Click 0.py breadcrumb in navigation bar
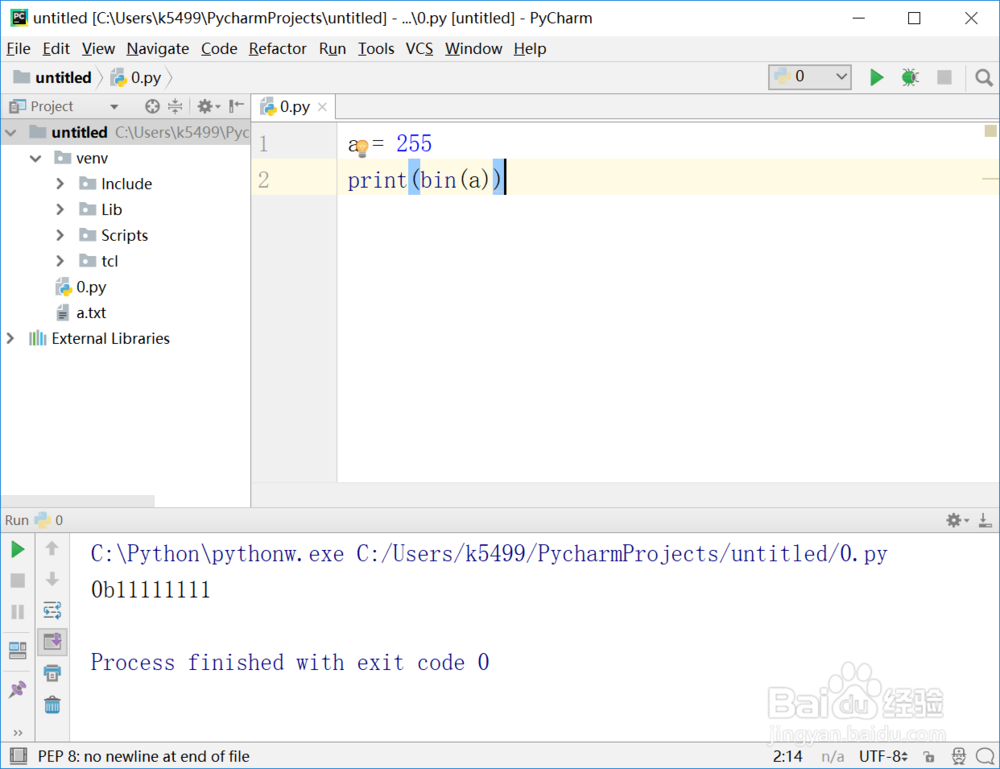The height and width of the screenshot is (769, 1000). pyautogui.click(x=136, y=78)
